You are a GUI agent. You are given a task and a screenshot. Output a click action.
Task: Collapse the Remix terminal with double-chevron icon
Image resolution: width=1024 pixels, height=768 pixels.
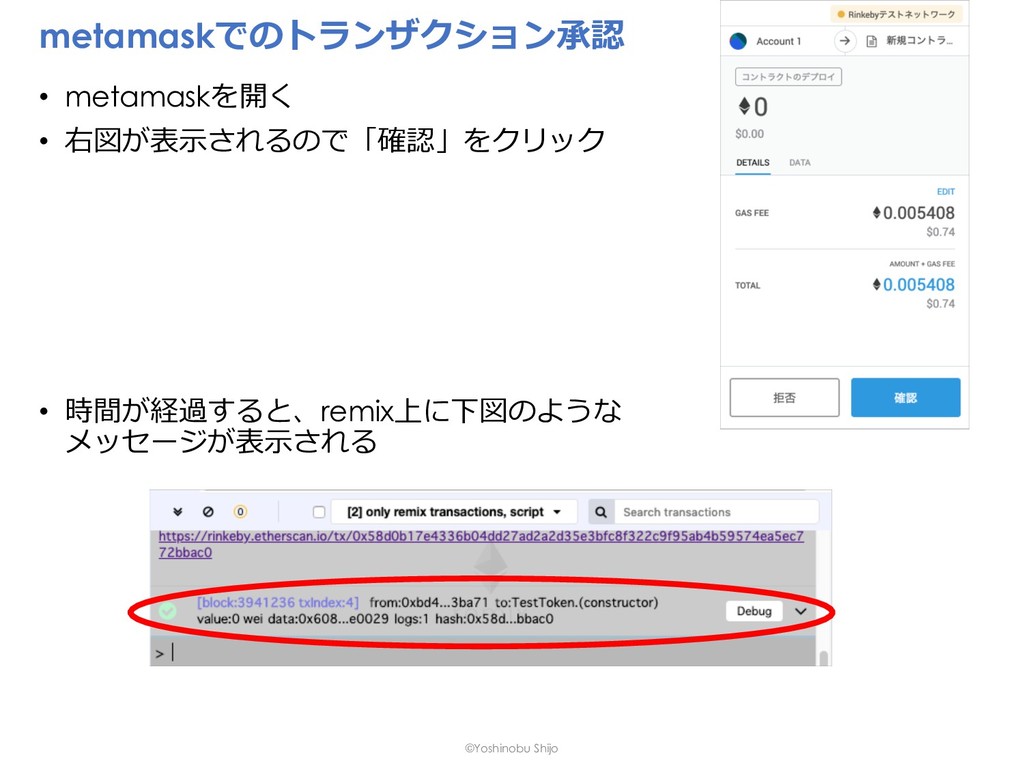[178, 512]
